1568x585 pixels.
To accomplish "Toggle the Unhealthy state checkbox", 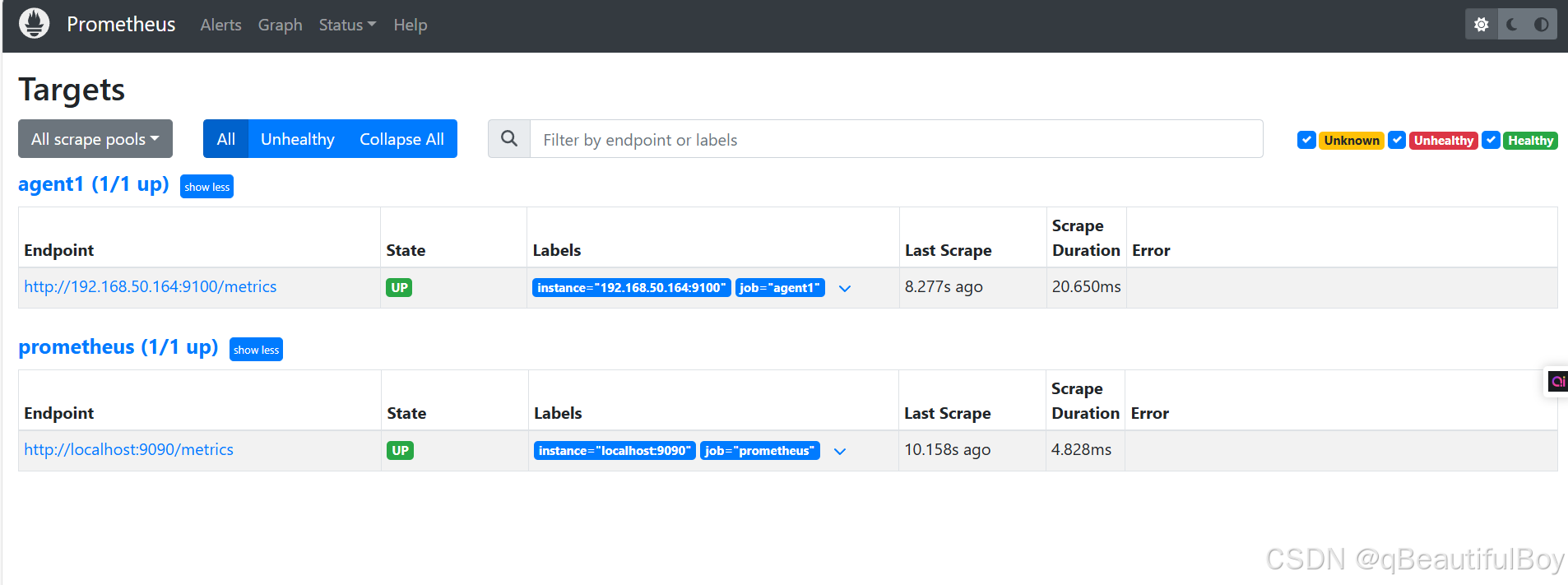I will [x=1397, y=140].
